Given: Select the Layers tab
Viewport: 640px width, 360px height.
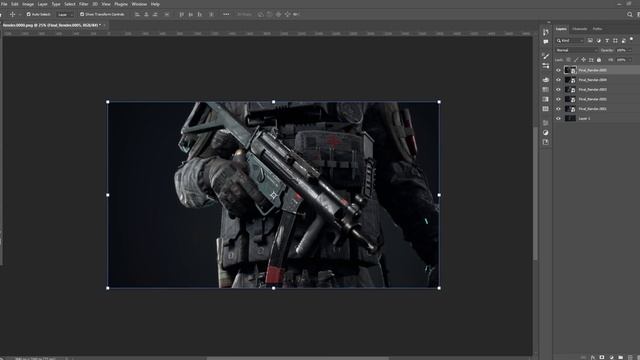Looking at the screenshot, I should pyautogui.click(x=561, y=29).
